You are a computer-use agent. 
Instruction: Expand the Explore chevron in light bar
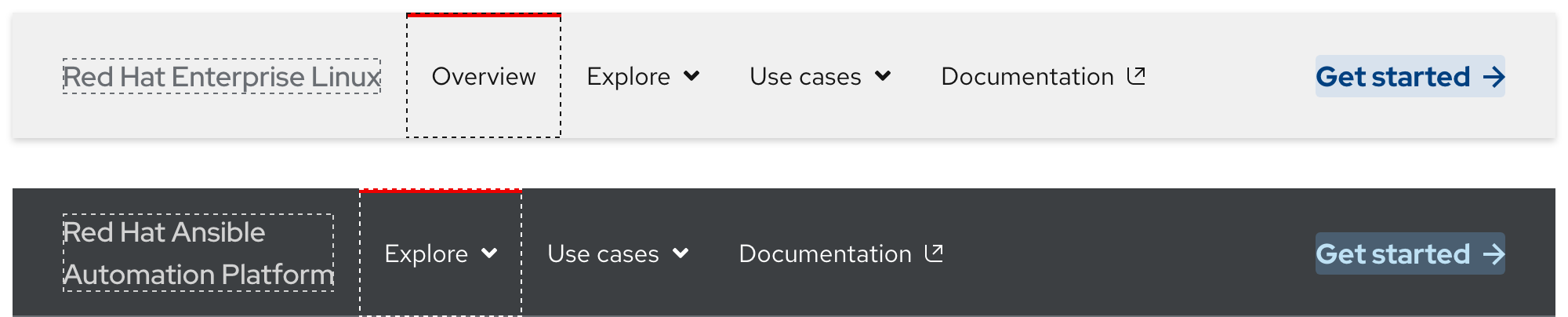tap(691, 76)
